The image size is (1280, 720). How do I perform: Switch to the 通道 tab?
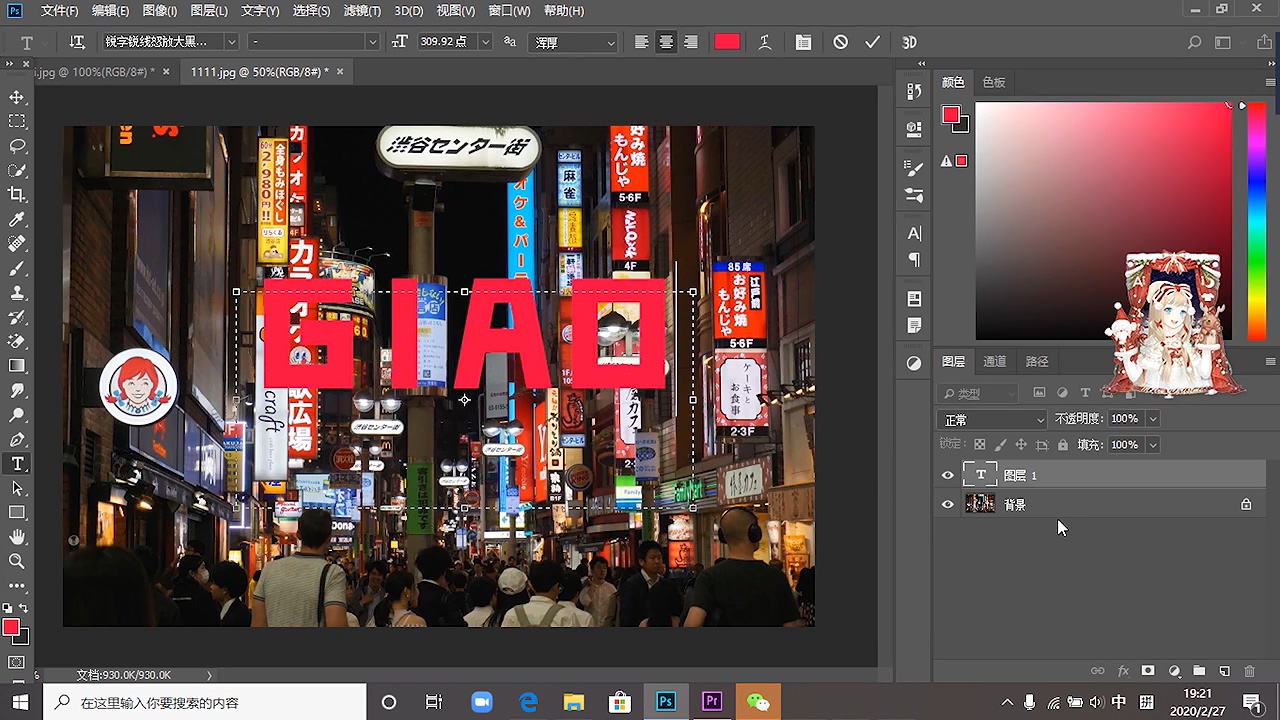click(x=994, y=362)
